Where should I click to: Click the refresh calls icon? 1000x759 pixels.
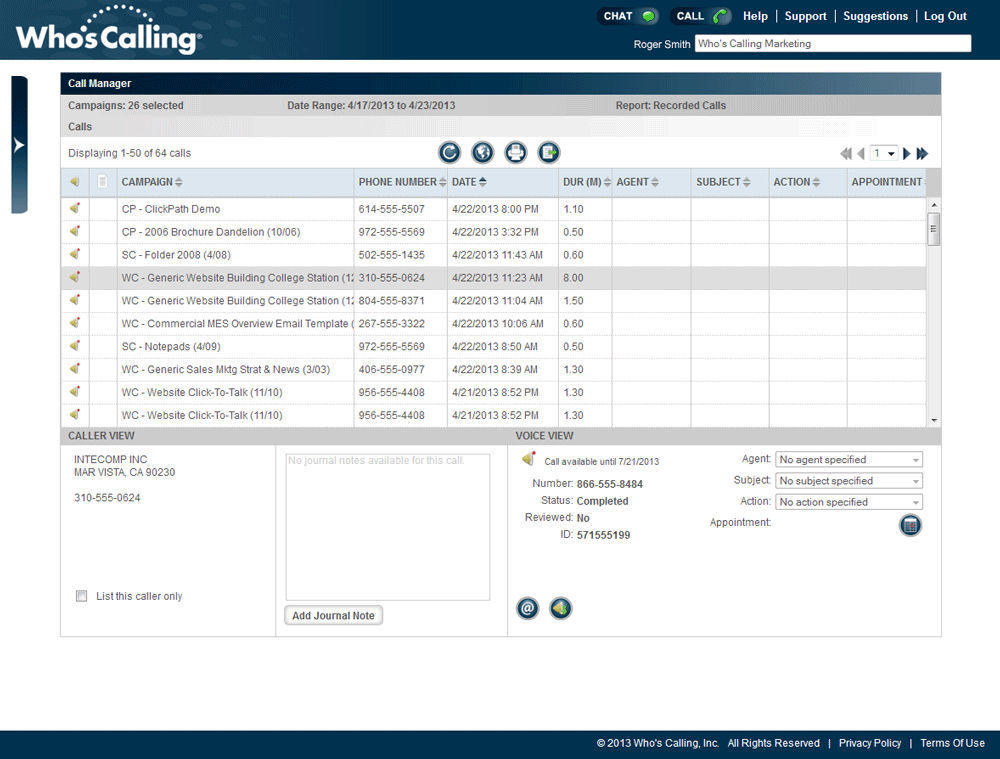450,152
